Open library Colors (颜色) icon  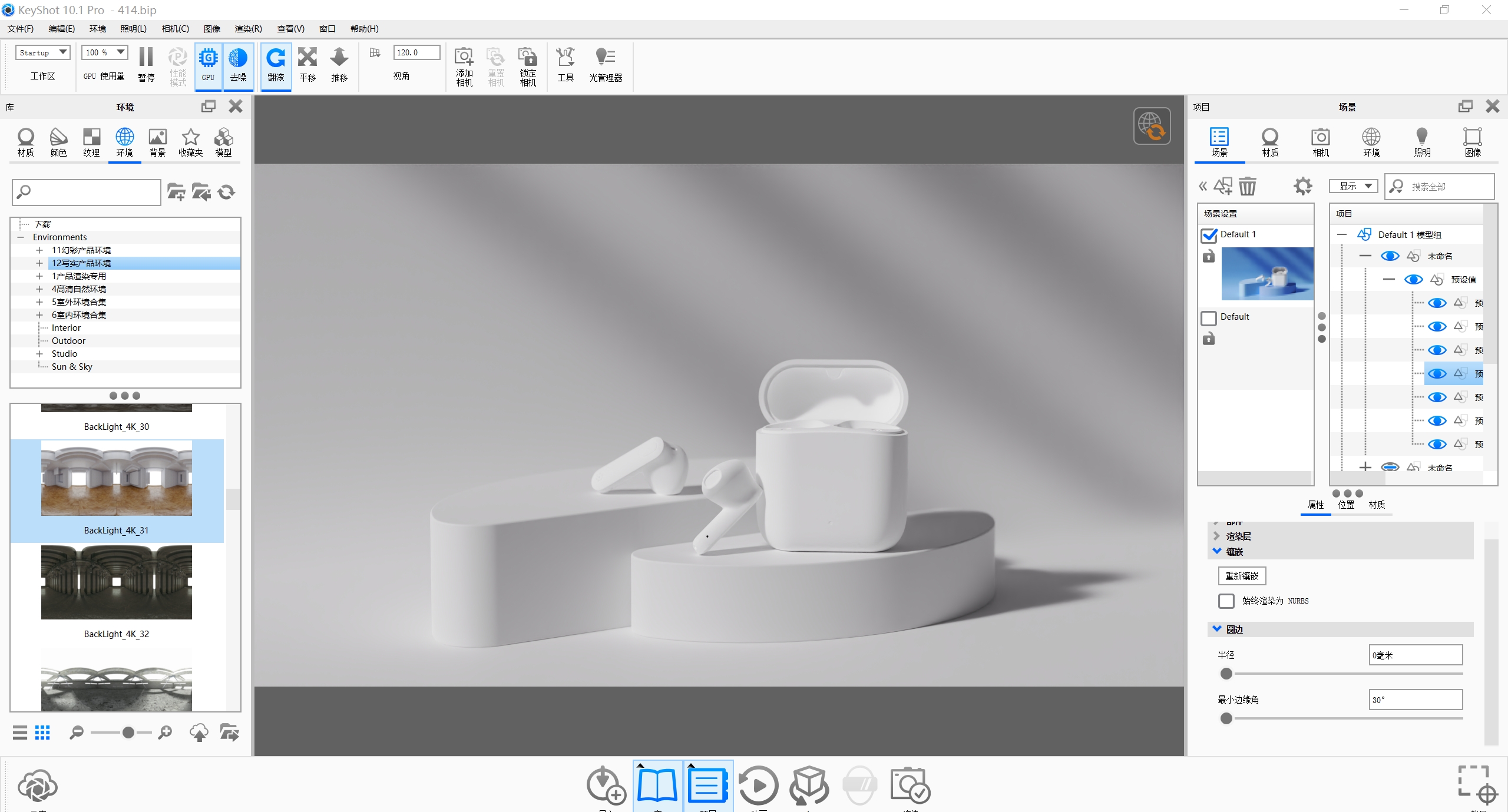coord(58,137)
